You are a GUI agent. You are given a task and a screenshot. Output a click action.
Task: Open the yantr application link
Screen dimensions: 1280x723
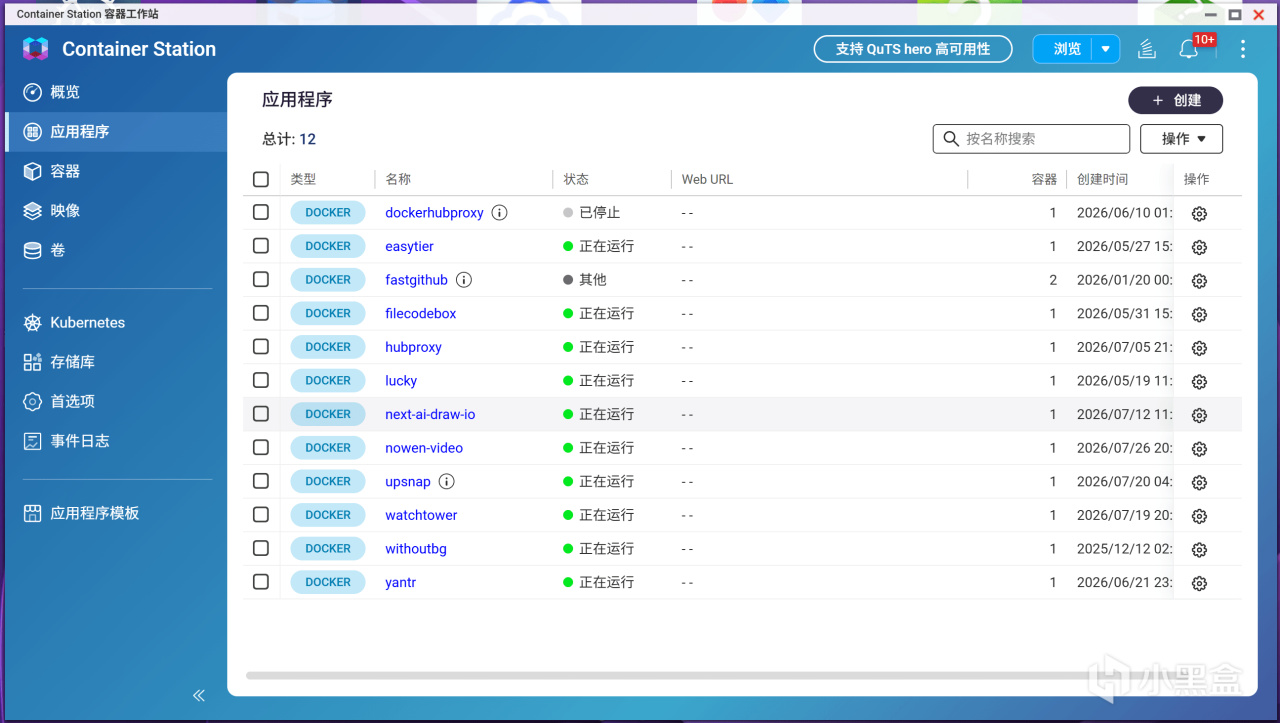[400, 582]
